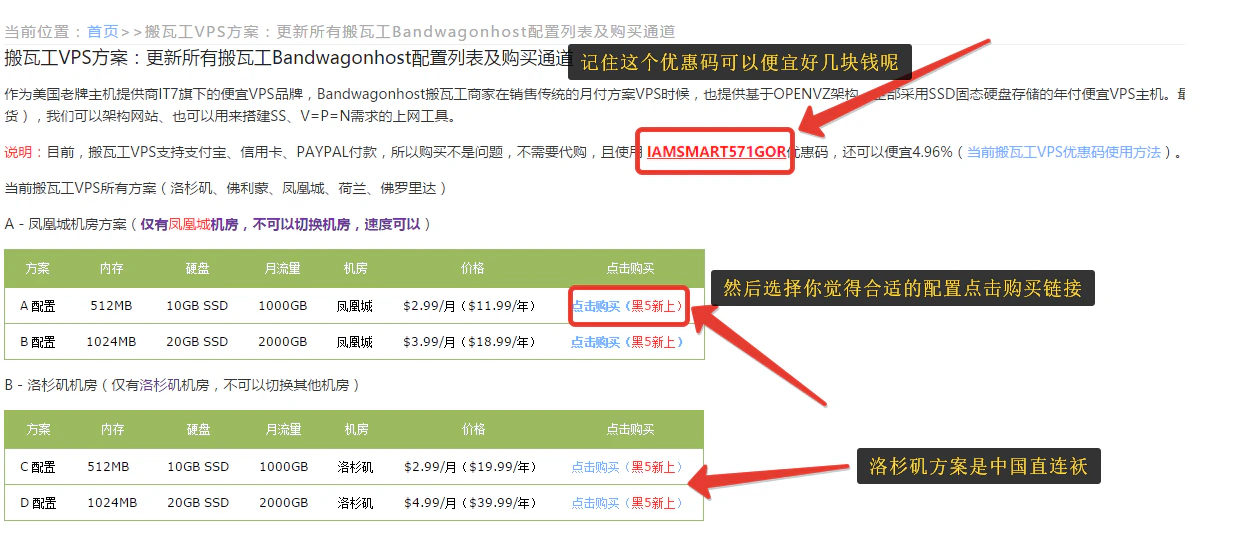
Task: Click the 内存 header in the 凤凰城 table
Action: pos(112,269)
